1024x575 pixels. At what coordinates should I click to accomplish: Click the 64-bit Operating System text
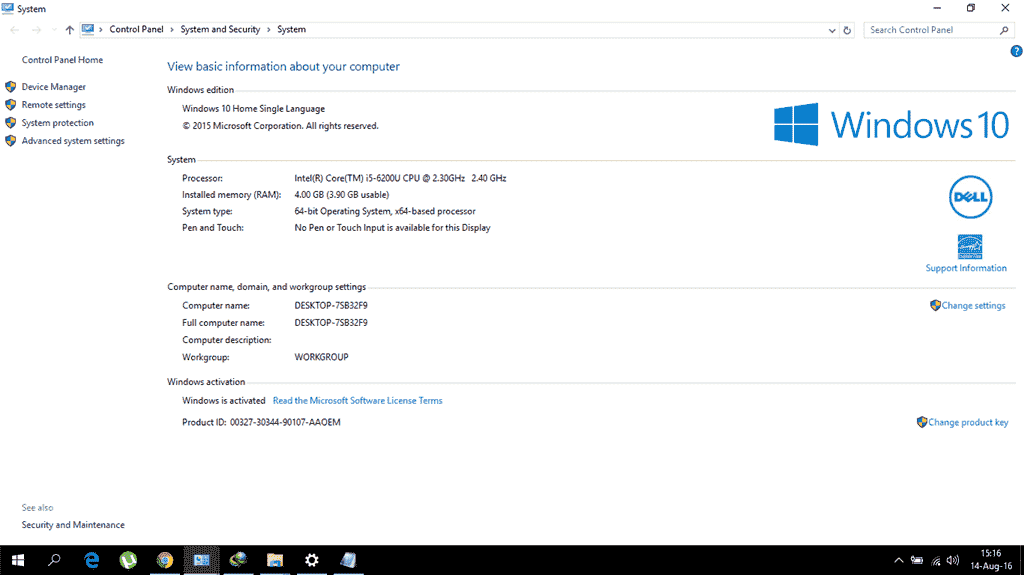coord(385,211)
